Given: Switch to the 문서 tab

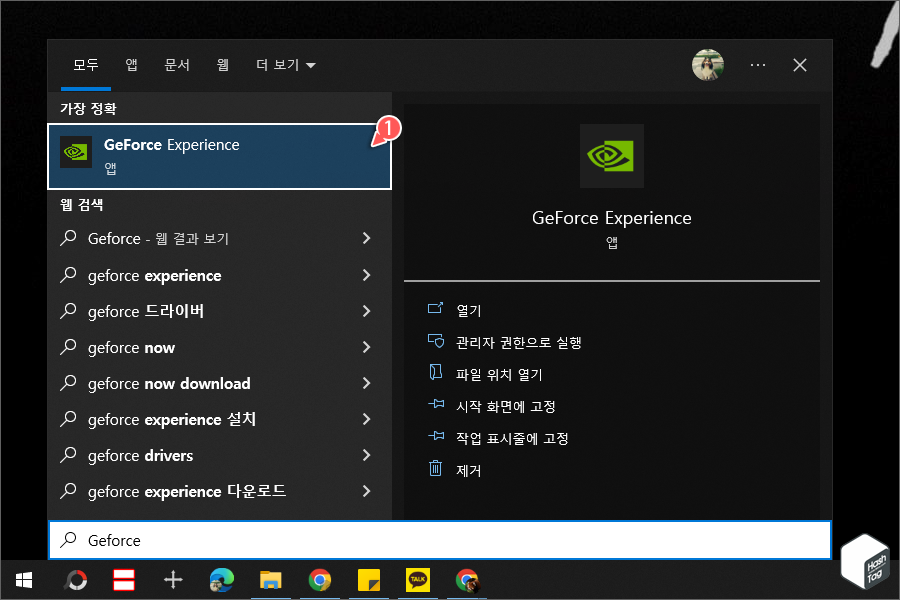Looking at the screenshot, I should 177,64.
